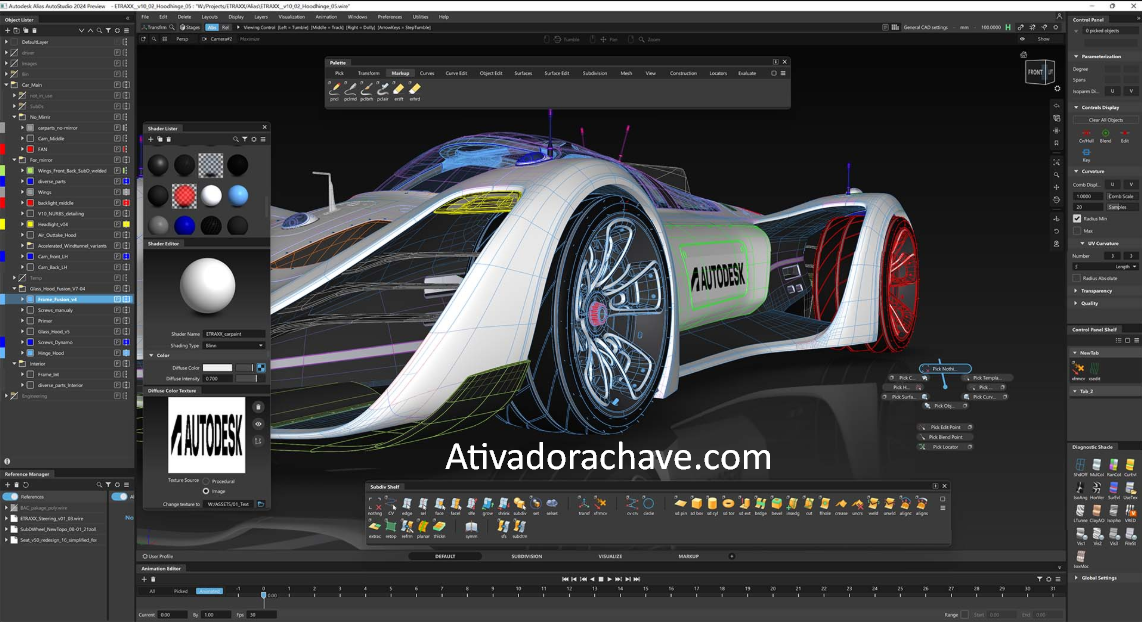
Task: Open the Layouts menu
Action: pyautogui.click(x=209, y=17)
